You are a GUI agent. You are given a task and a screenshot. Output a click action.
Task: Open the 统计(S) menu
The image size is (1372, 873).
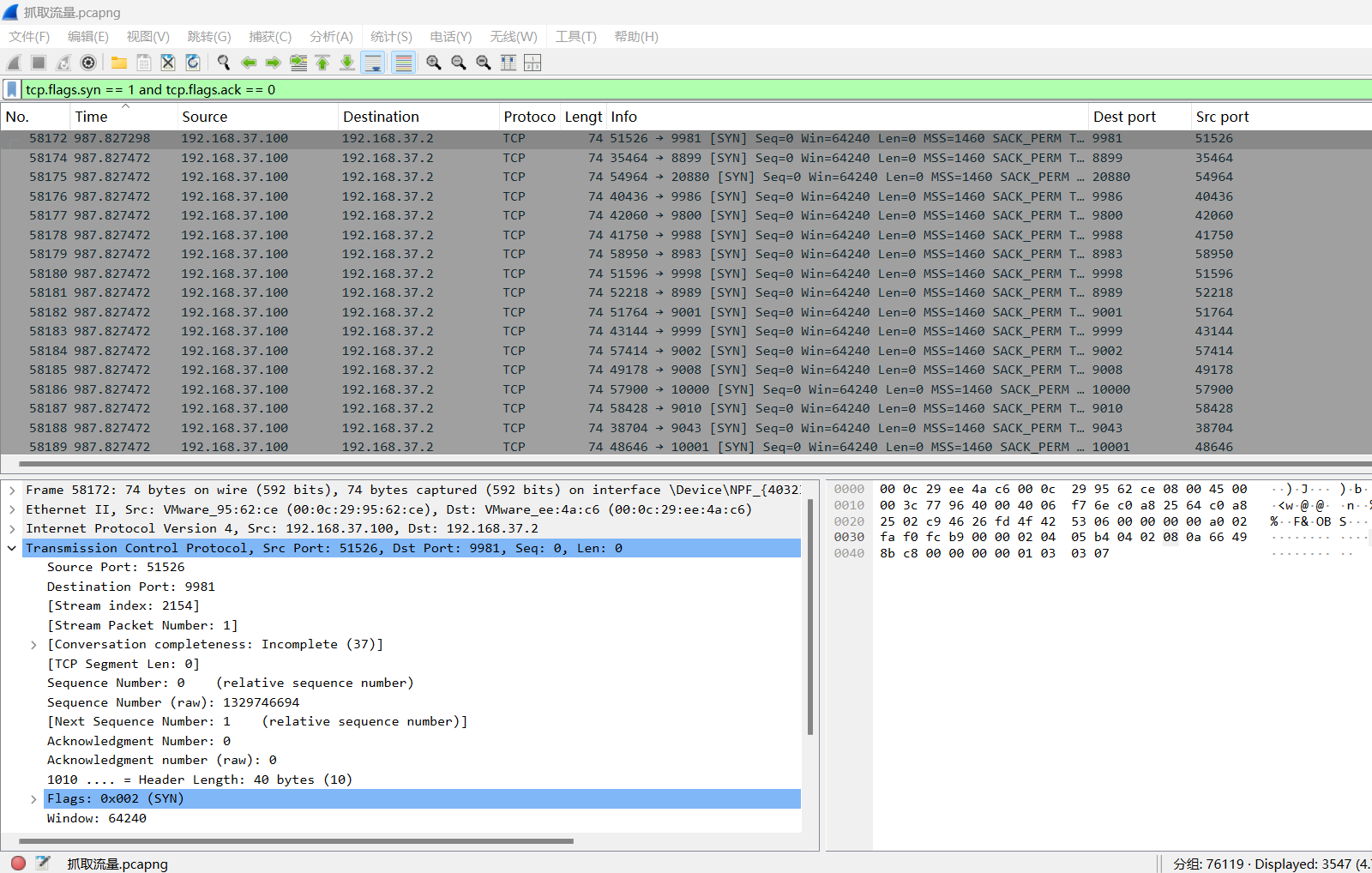pyautogui.click(x=391, y=37)
